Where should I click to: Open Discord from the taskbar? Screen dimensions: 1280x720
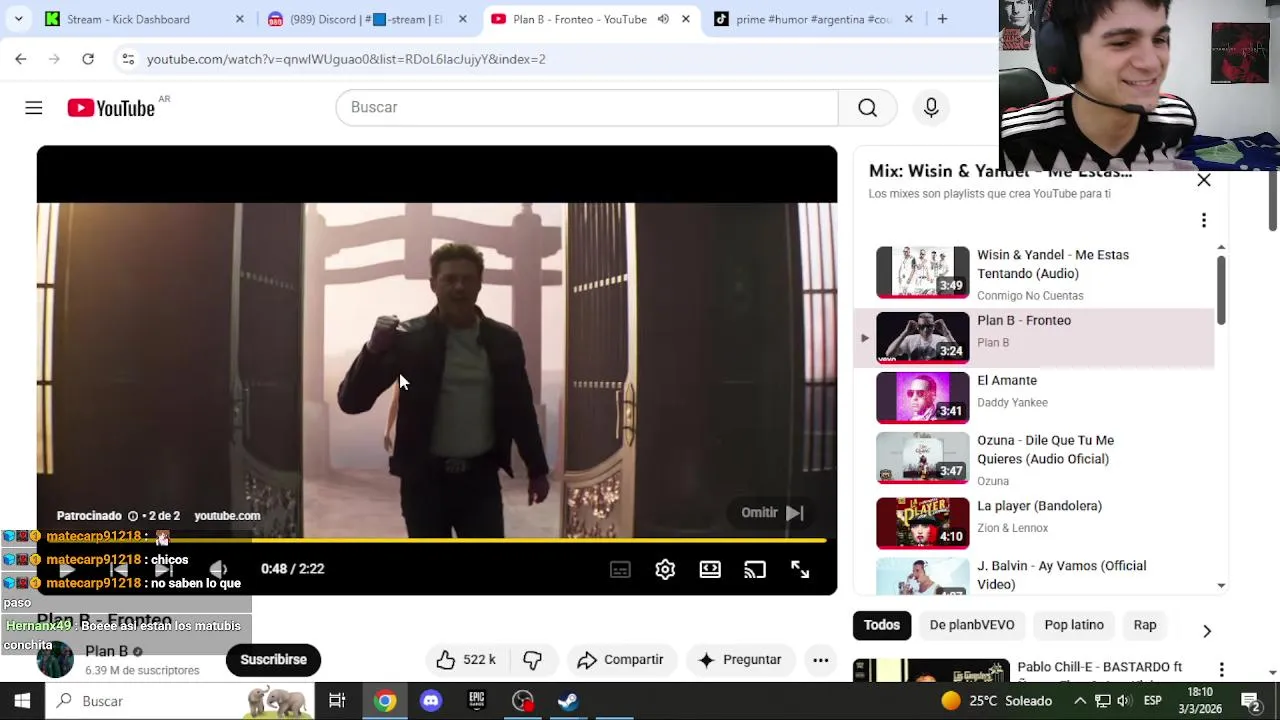(x=431, y=701)
